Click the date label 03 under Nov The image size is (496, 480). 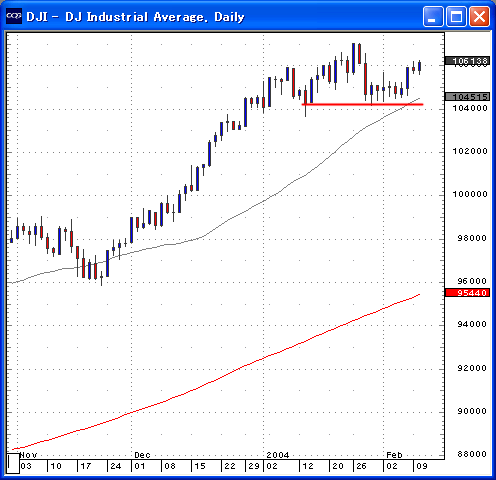(x=26, y=466)
